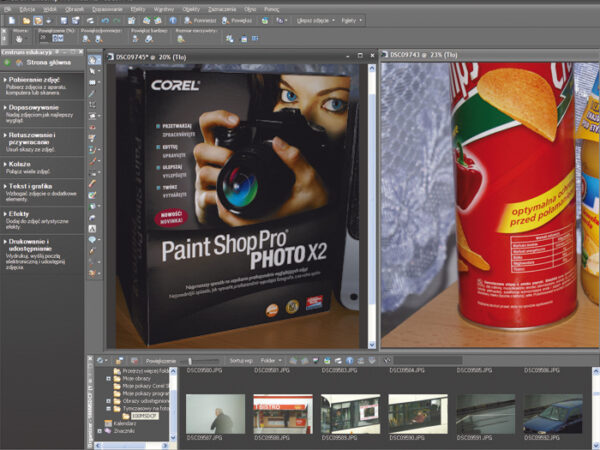Click the Undo arrow in the top toolbar
The height and width of the screenshot is (450, 600).
(x=104, y=19)
